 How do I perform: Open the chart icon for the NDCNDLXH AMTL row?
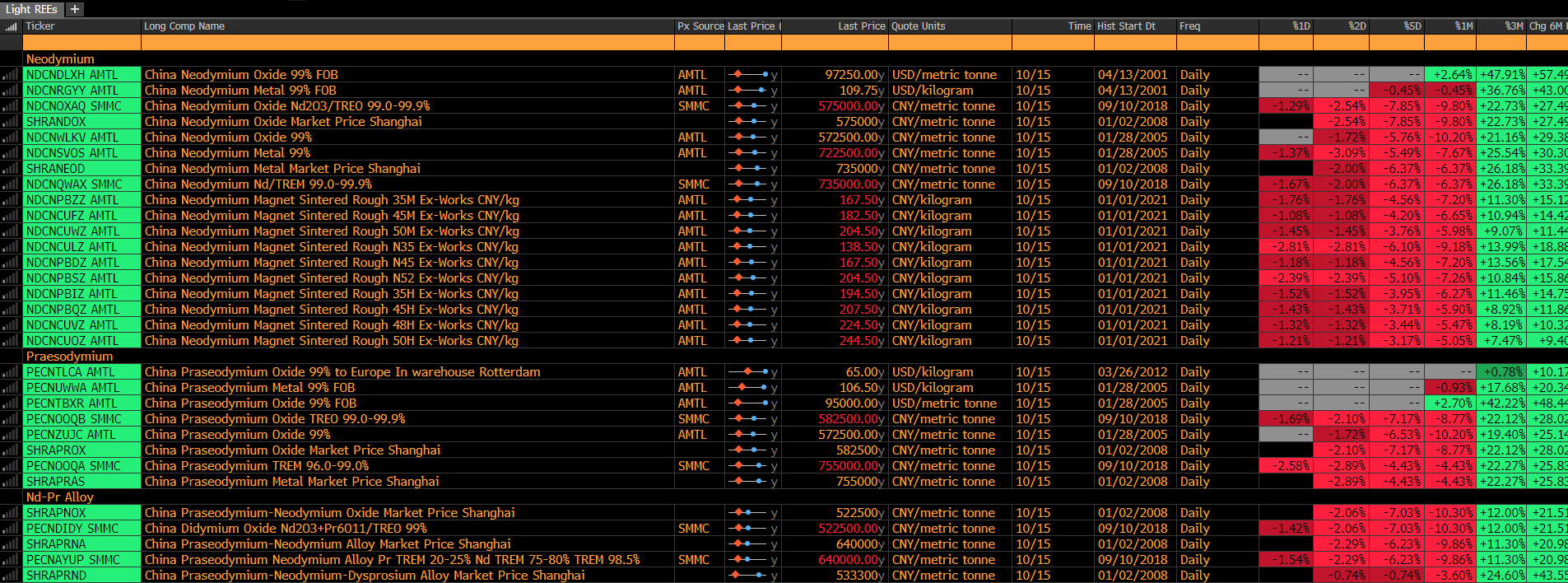coord(11,75)
